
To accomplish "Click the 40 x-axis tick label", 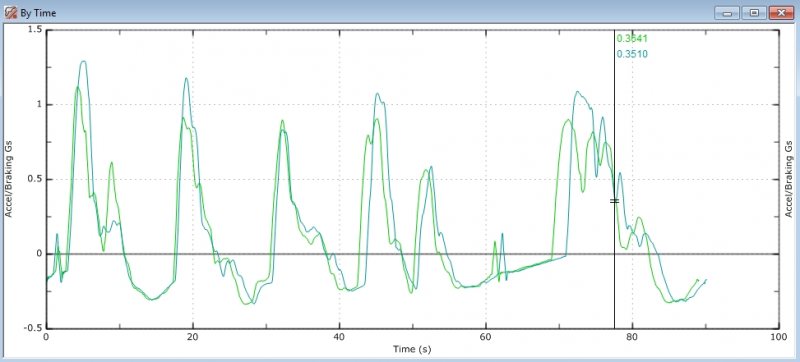I will click(x=339, y=338).
